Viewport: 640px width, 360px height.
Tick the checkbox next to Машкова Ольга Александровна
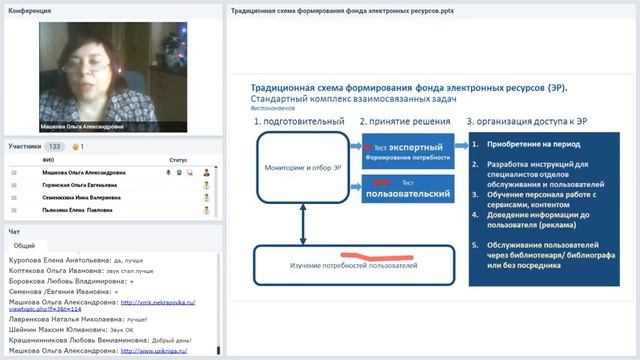[x=14, y=173]
